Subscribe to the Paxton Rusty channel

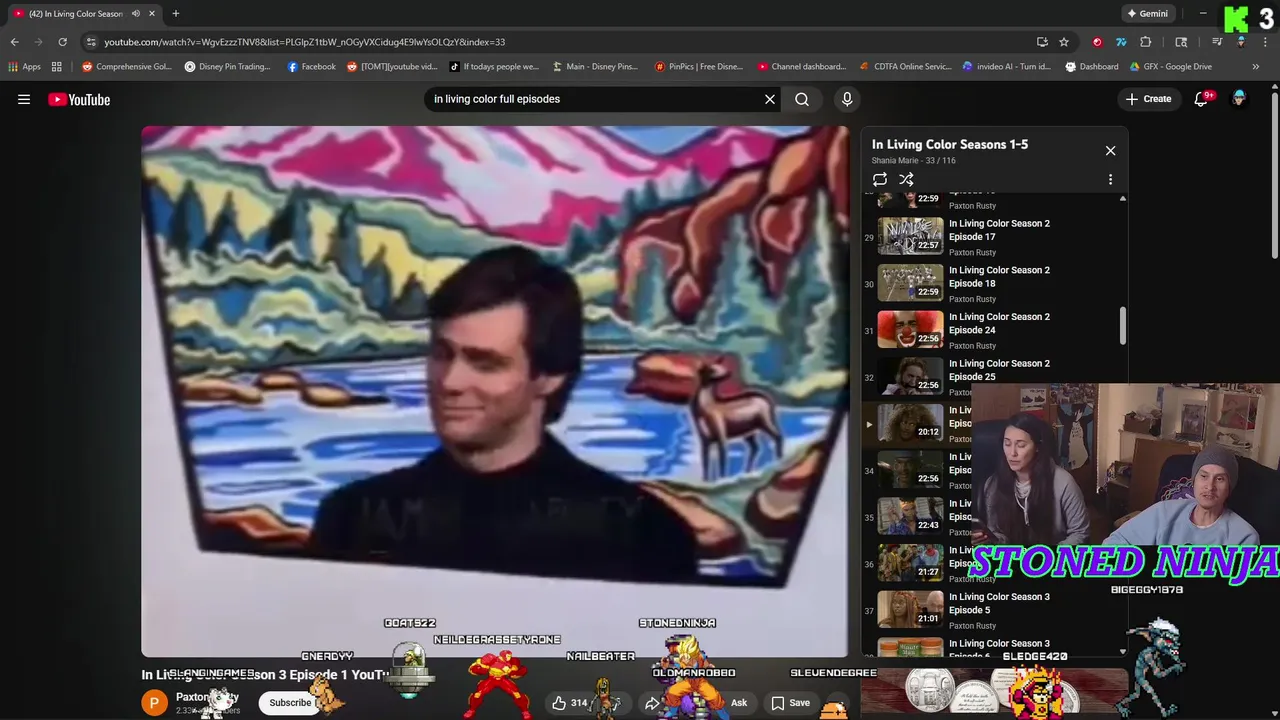pos(290,703)
